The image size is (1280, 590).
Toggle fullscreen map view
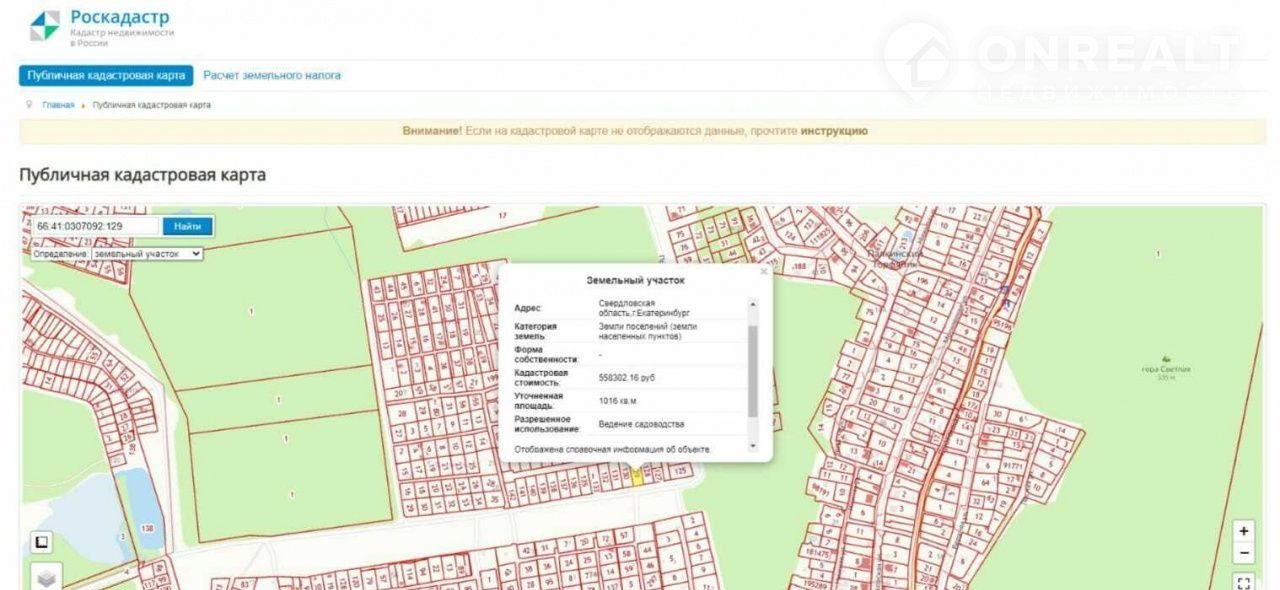(1243, 582)
